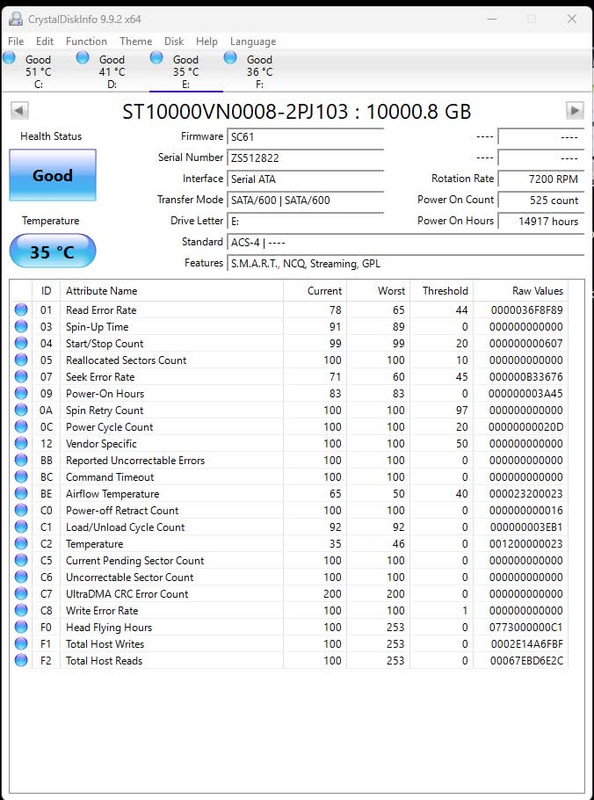Click status icon for Reallocated Sectors Count
Screen dimensions: 594x800
(x=21, y=360)
